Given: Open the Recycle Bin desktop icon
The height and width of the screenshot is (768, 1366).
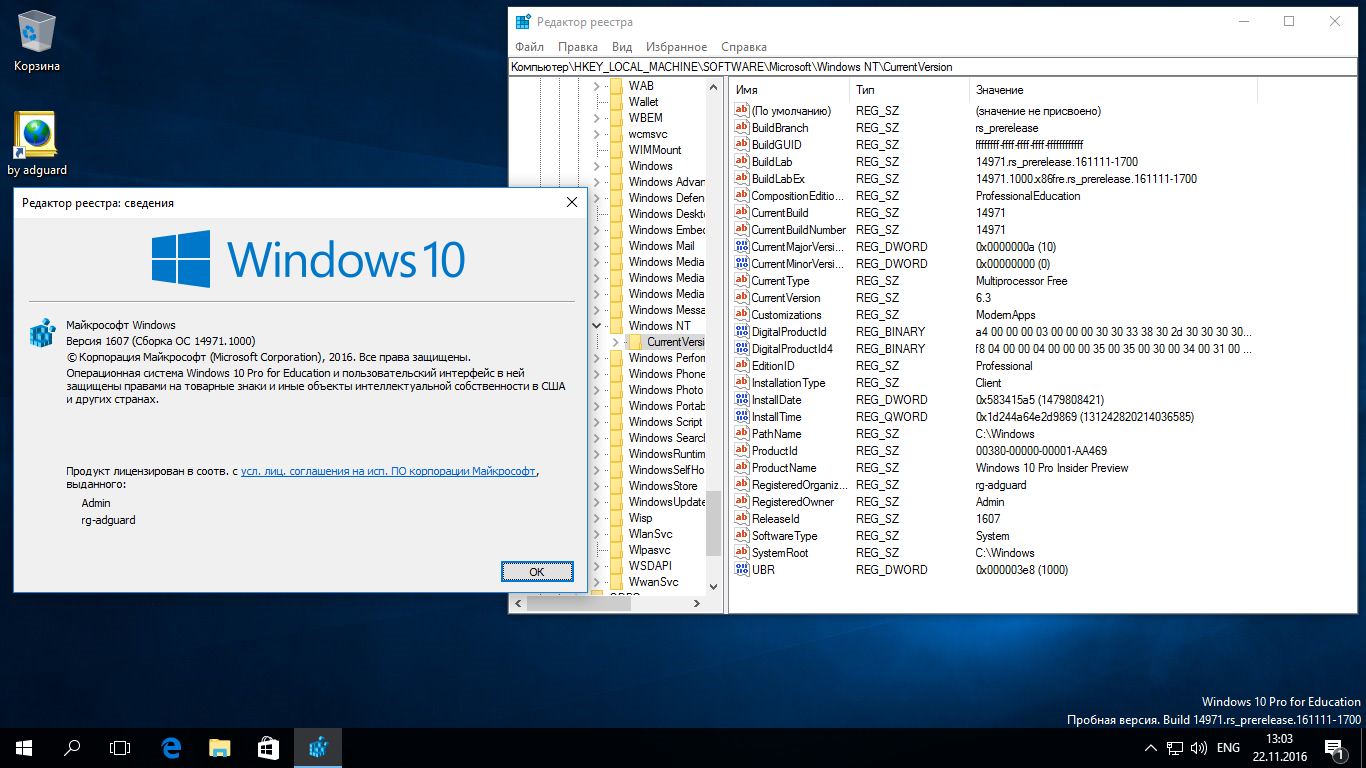Looking at the screenshot, I should click(x=37, y=42).
